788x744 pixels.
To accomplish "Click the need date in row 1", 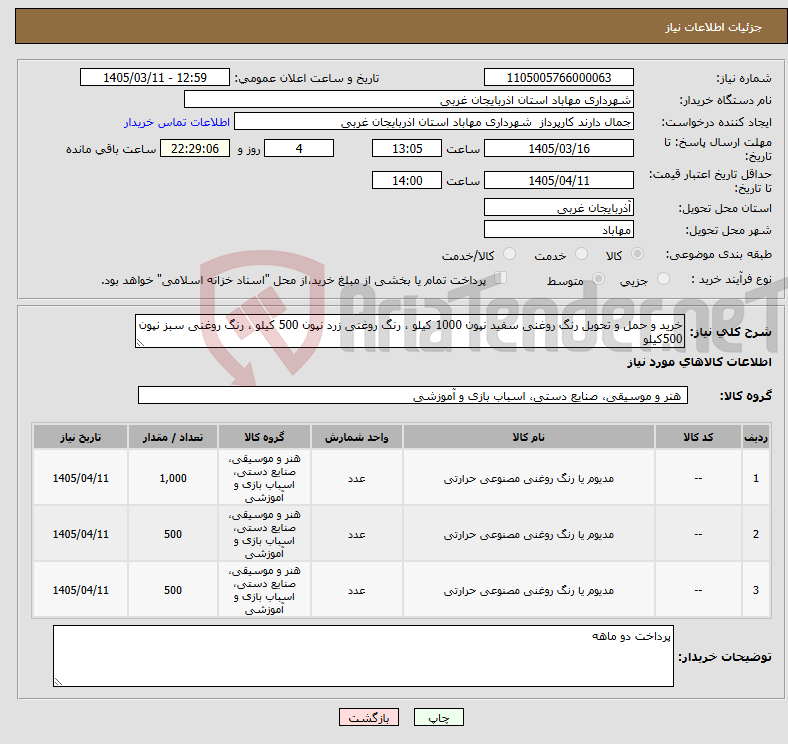I will point(80,478).
